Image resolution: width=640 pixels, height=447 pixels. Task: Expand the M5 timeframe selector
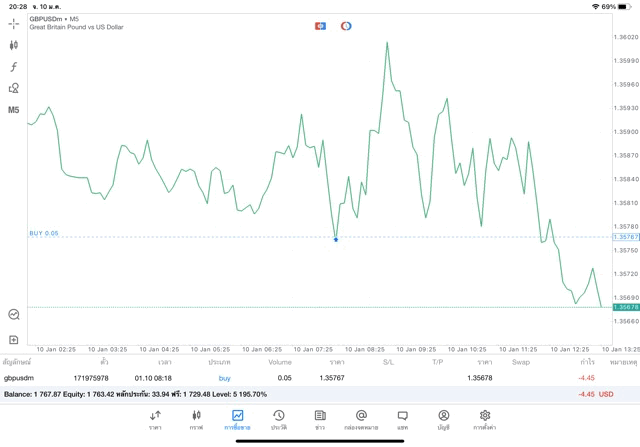click(14, 110)
